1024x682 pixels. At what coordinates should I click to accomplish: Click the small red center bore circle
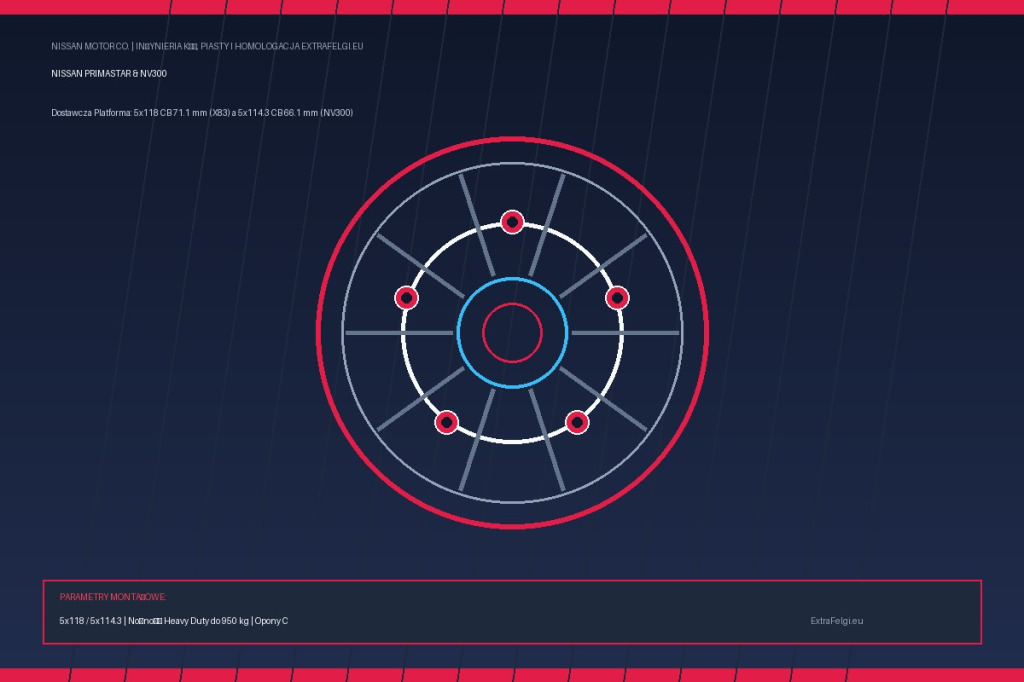(513, 333)
